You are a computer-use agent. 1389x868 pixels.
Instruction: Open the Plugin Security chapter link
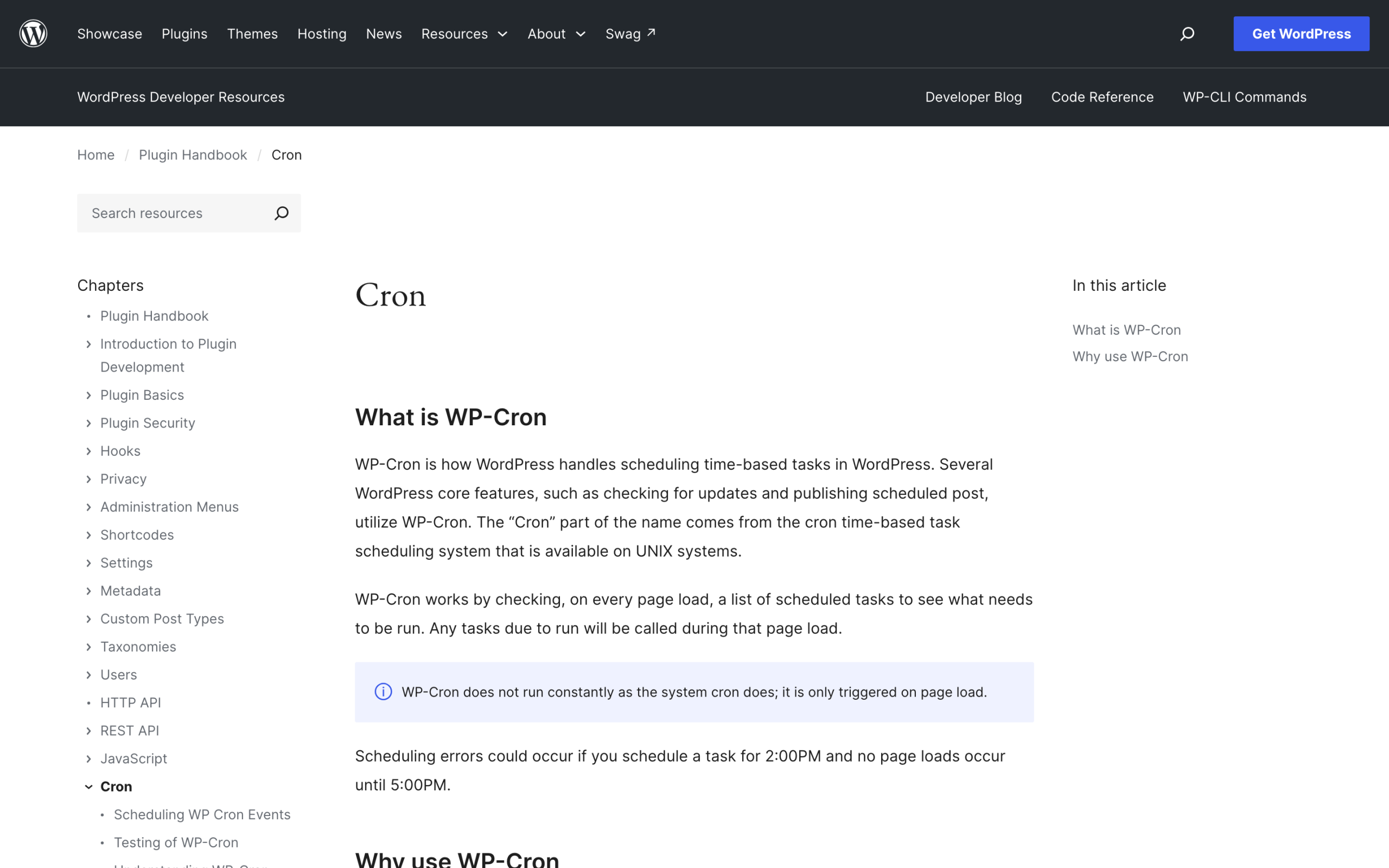coord(148,423)
